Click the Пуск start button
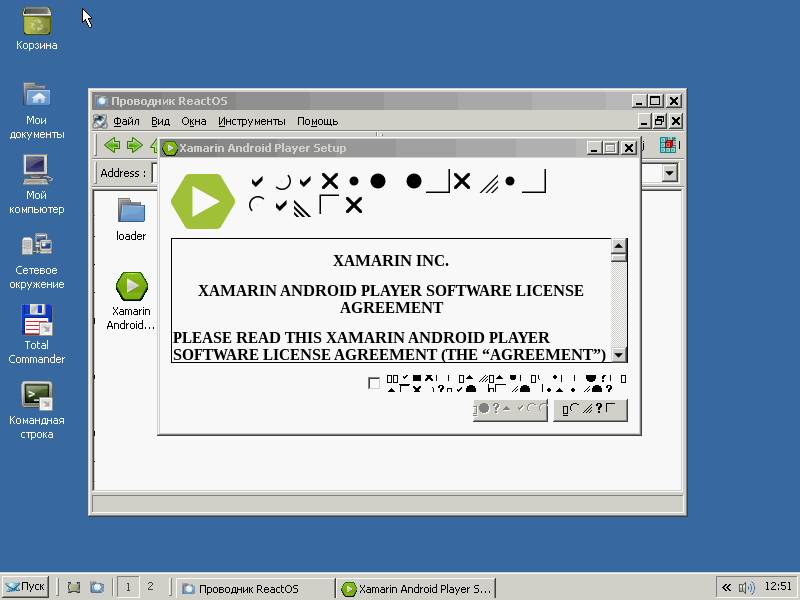Screen dimensions: 800x600 pos(26,587)
